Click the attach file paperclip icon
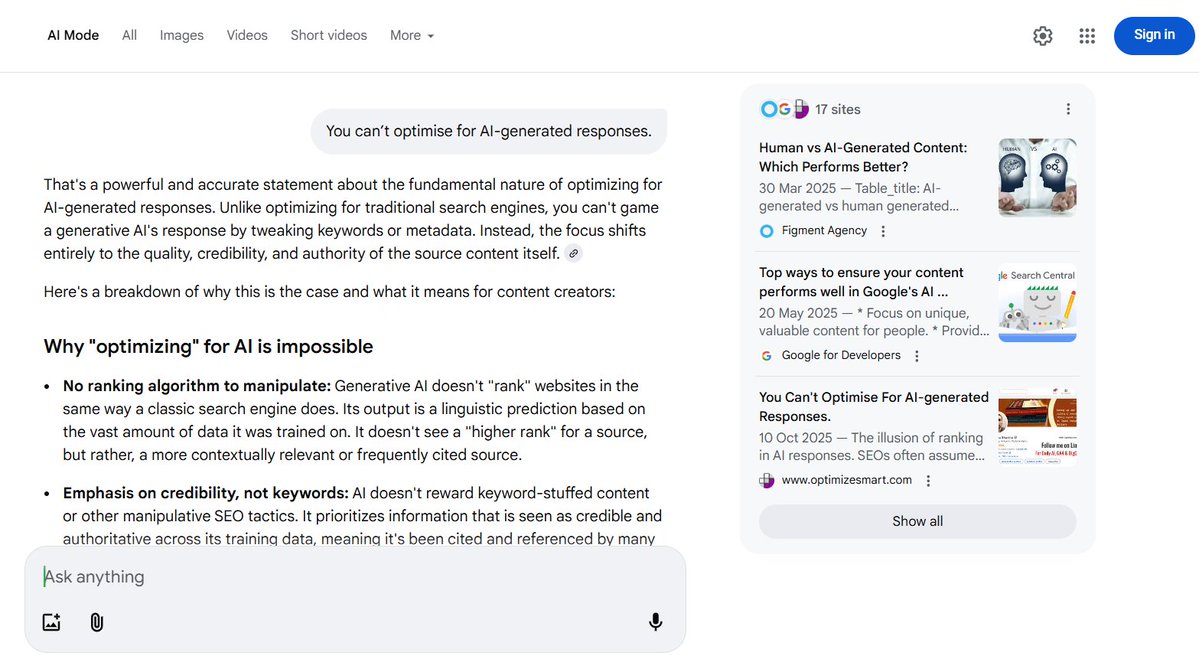 96,622
